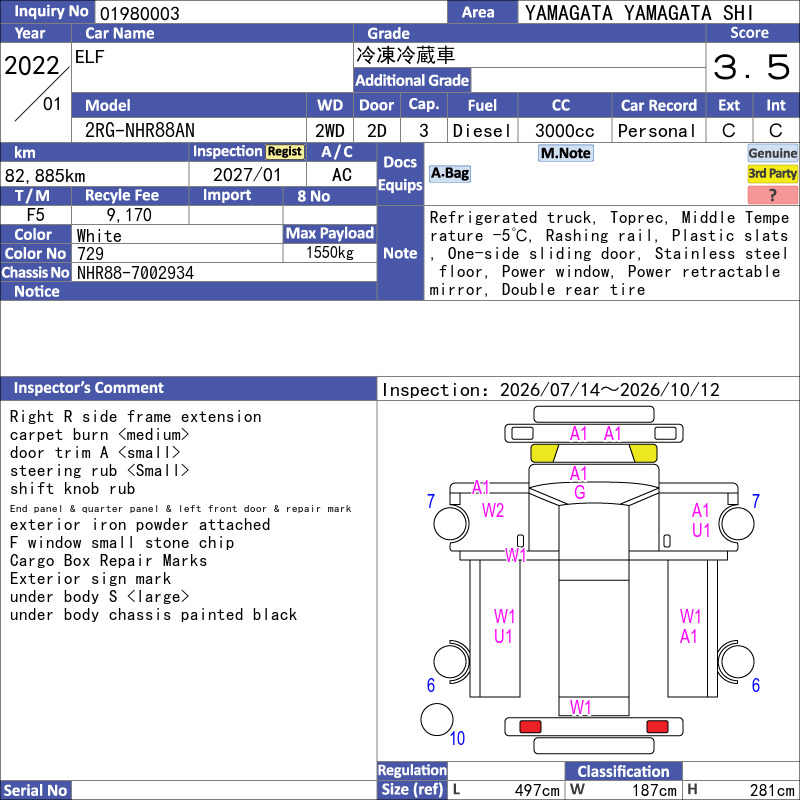Image resolution: width=800 pixels, height=800 pixels.
Task: Click the score value 3.5
Action: (x=752, y=67)
